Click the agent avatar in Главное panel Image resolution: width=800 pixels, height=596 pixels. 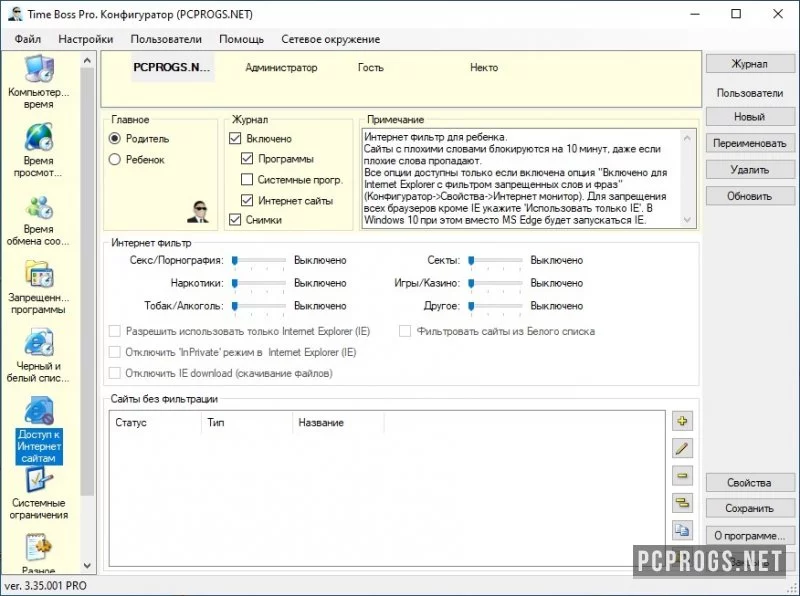[197, 212]
